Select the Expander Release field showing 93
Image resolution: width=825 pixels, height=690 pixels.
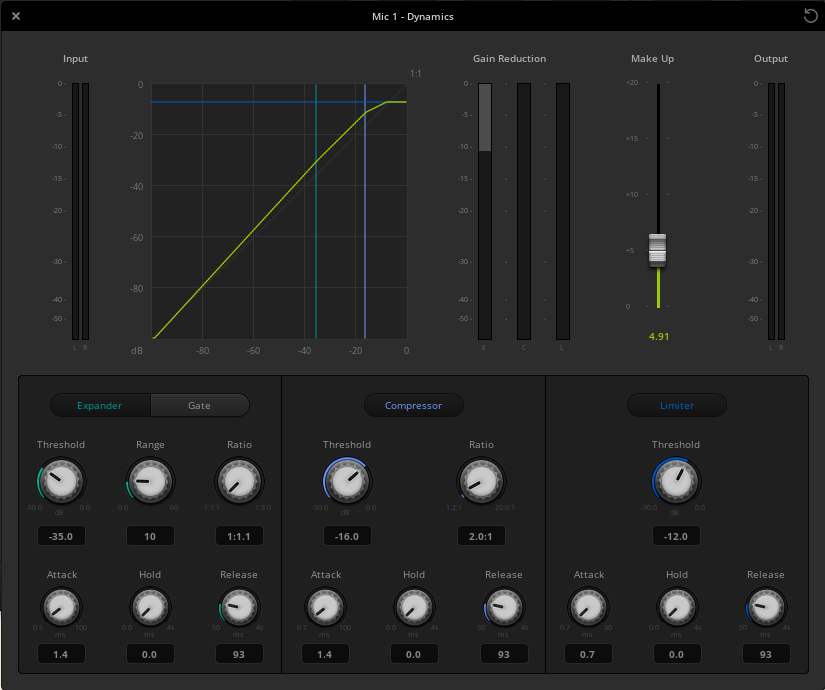[239, 654]
